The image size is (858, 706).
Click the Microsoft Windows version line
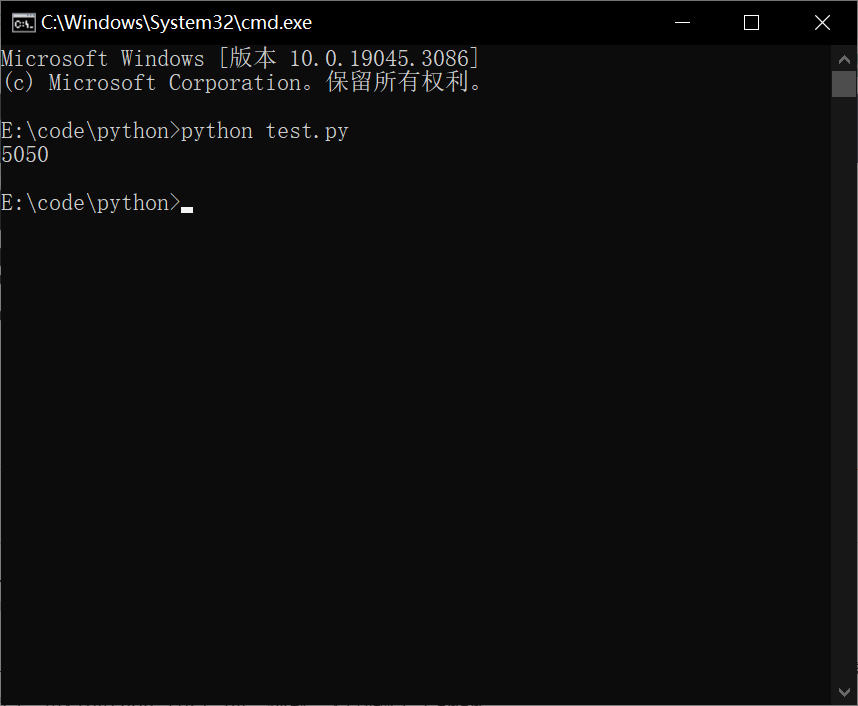tap(240, 58)
